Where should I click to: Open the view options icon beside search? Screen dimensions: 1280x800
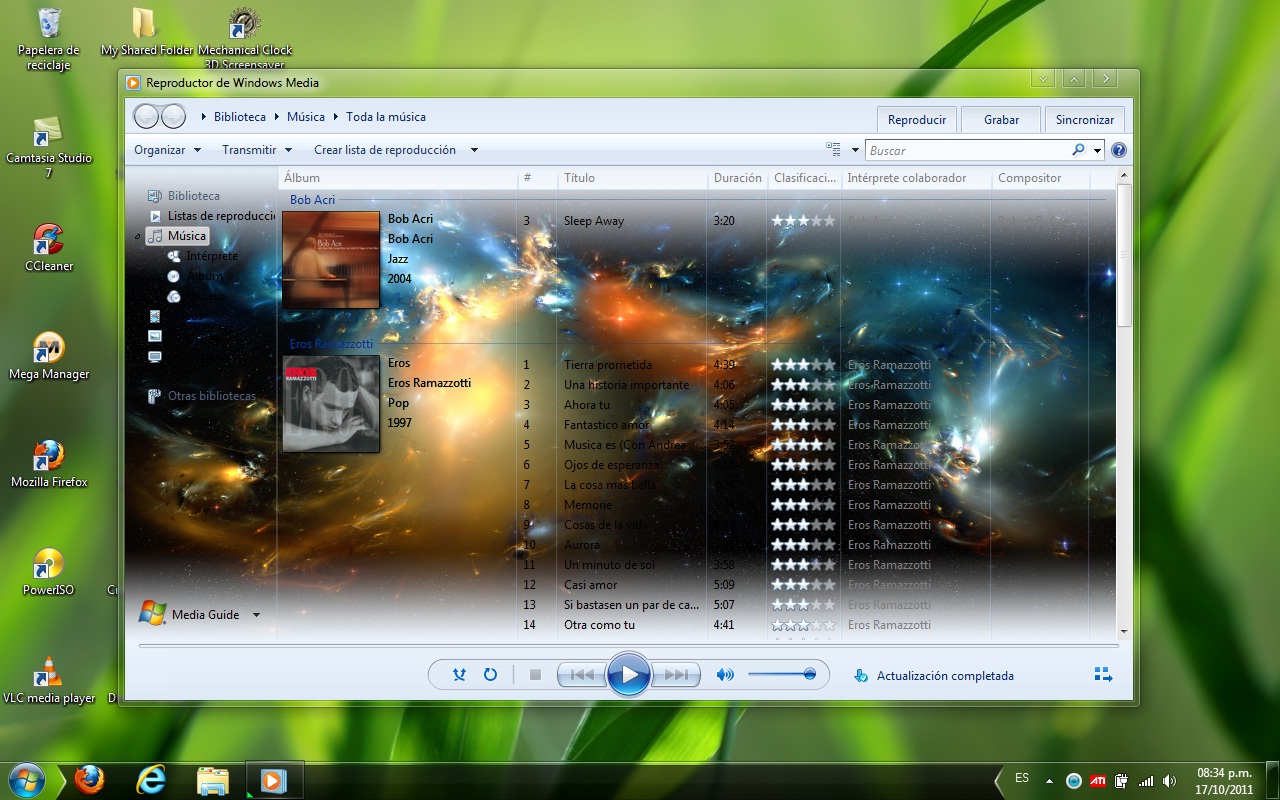pyautogui.click(x=836, y=148)
